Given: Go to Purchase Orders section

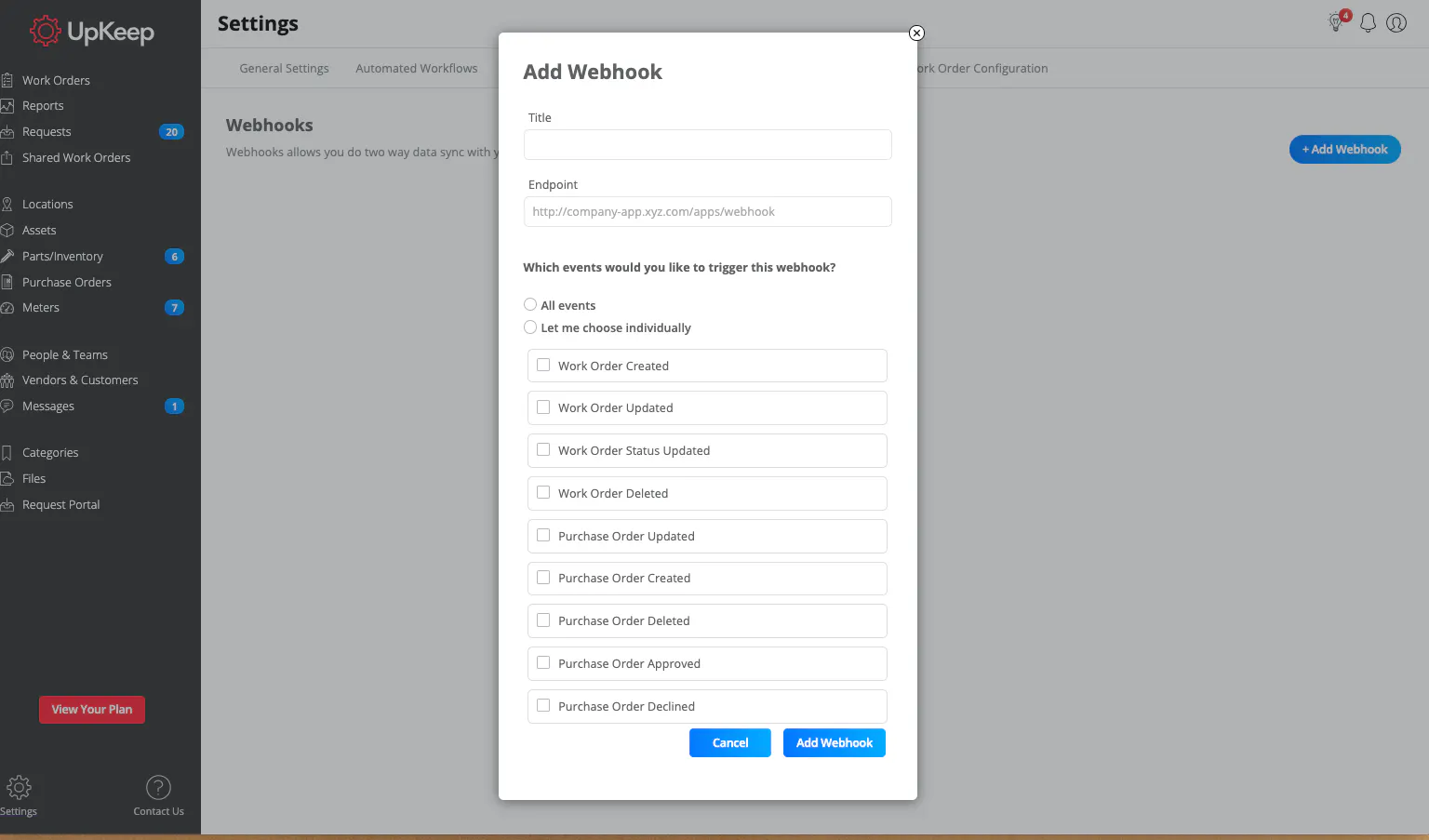Looking at the screenshot, I should pos(66,282).
